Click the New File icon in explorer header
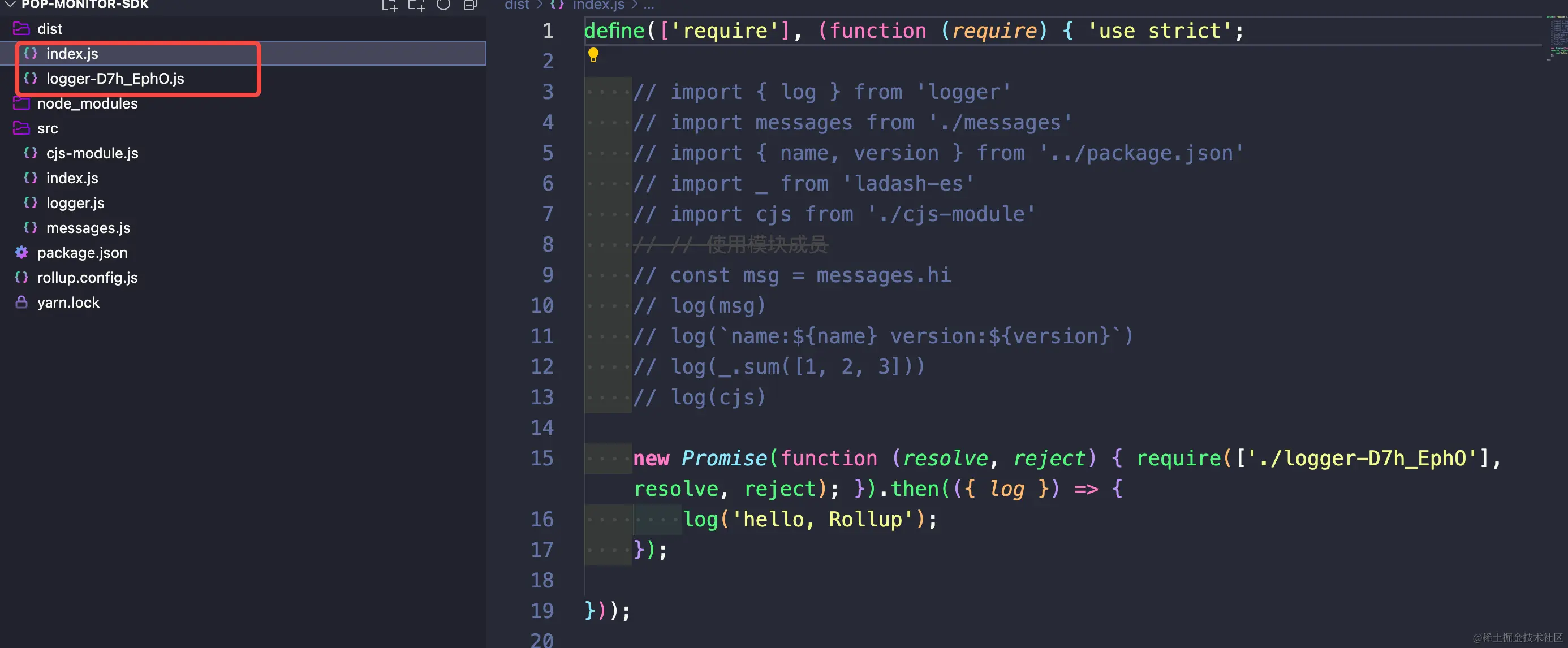The image size is (1568, 648). pos(389,6)
